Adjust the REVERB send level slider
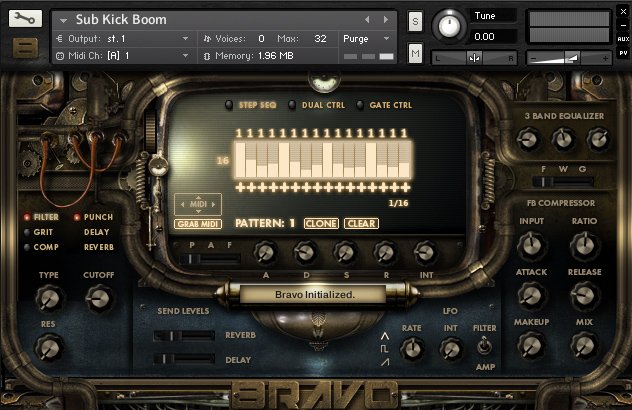Screen dimensions: 632x410 (184, 335)
